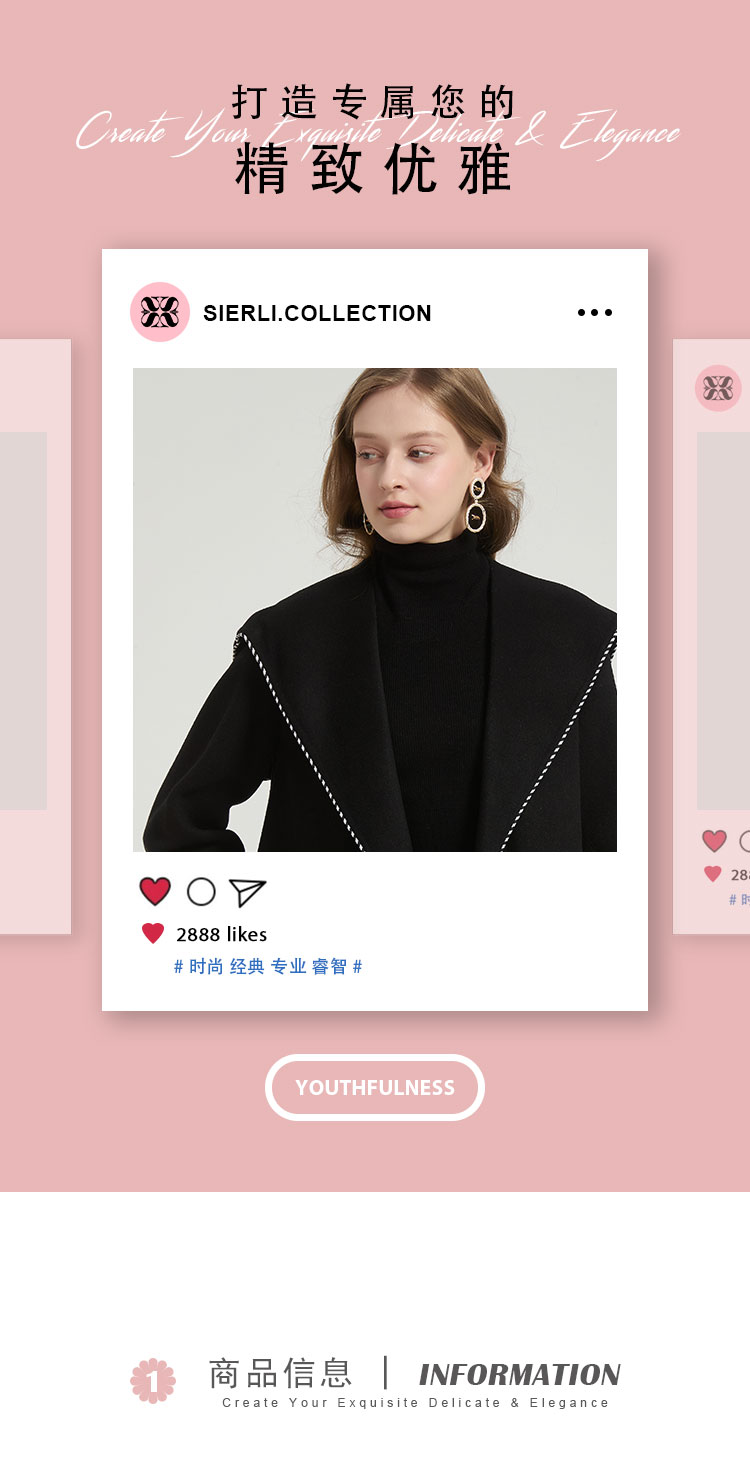Like the post with the outlined heart icon
This screenshot has width=750, height=1461.
[x=155, y=892]
